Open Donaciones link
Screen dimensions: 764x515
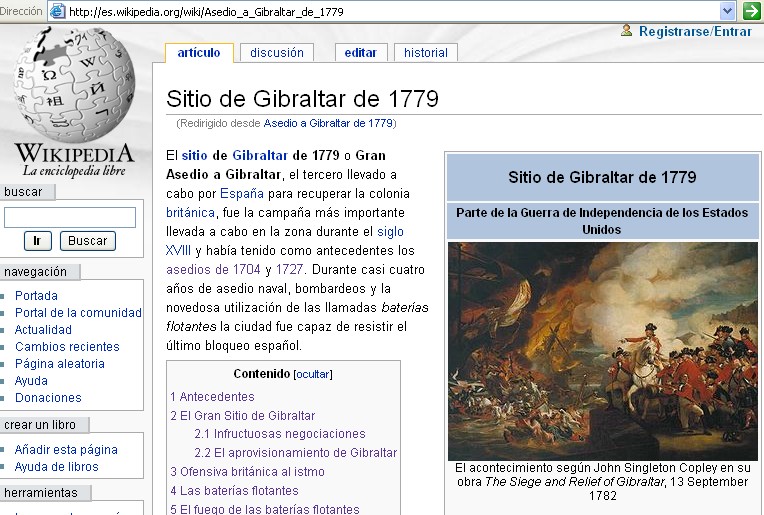click(48, 398)
